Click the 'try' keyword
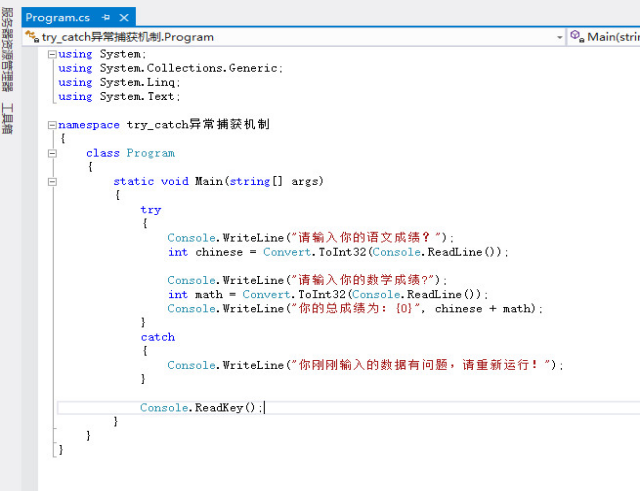The height and width of the screenshot is (491, 640). 151,210
